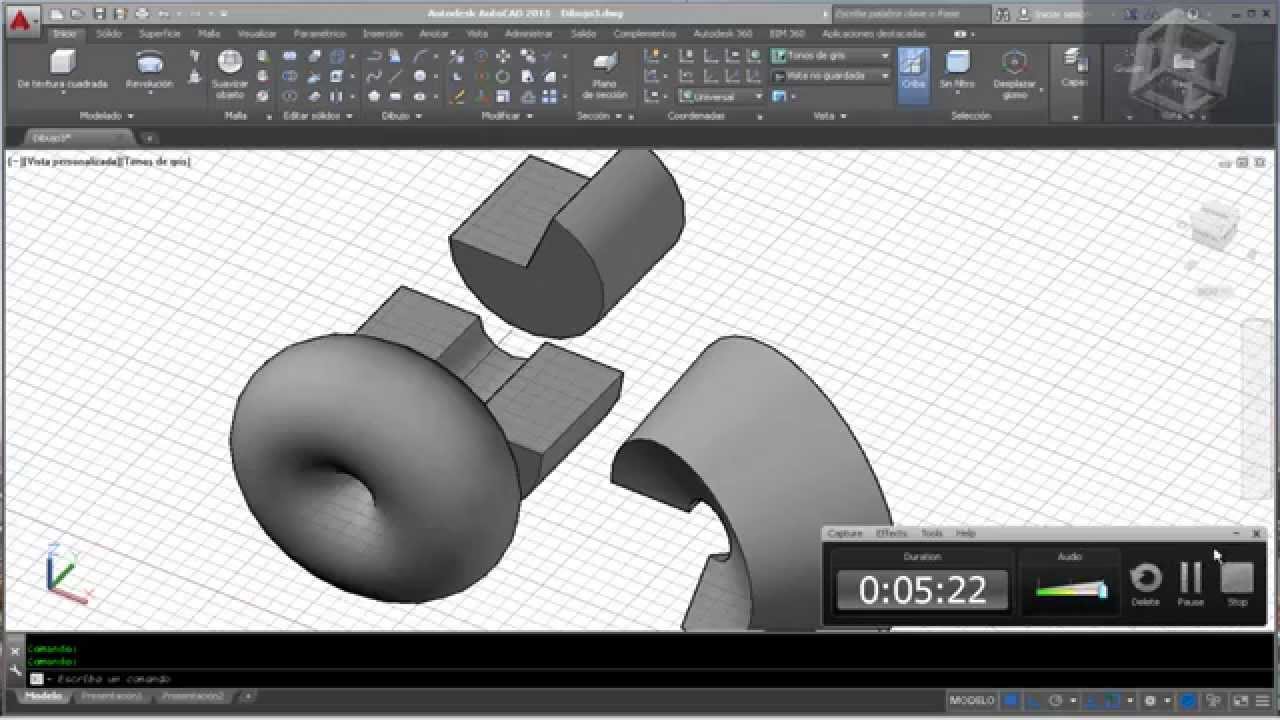The height and width of the screenshot is (720, 1280).
Task: Click the line tool in Dibujo panel
Action: 397,76
